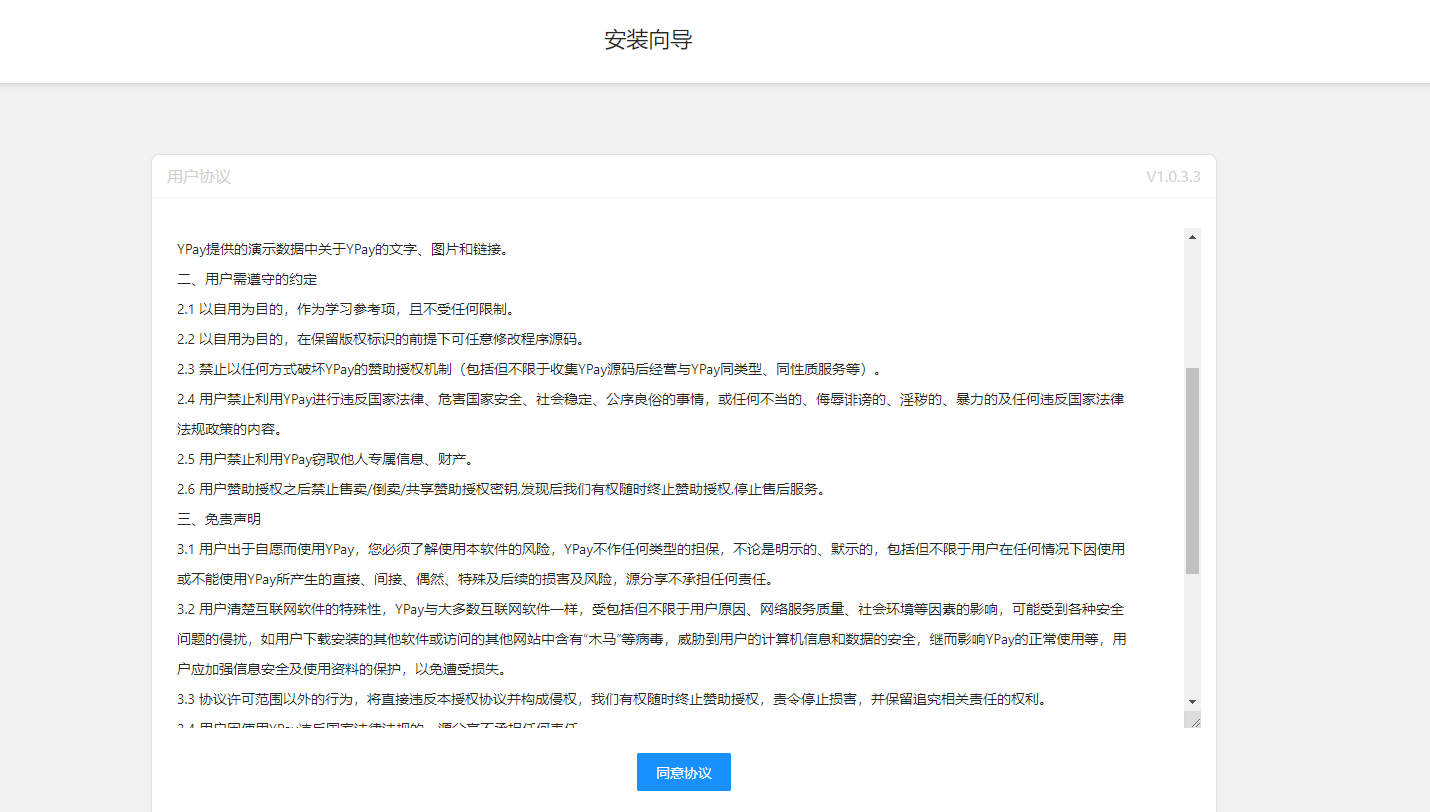Viewport: 1430px width, 812px height.
Task: Click clause 2.3 about YPay sponsorship authorization
Action: pos(529,369)
